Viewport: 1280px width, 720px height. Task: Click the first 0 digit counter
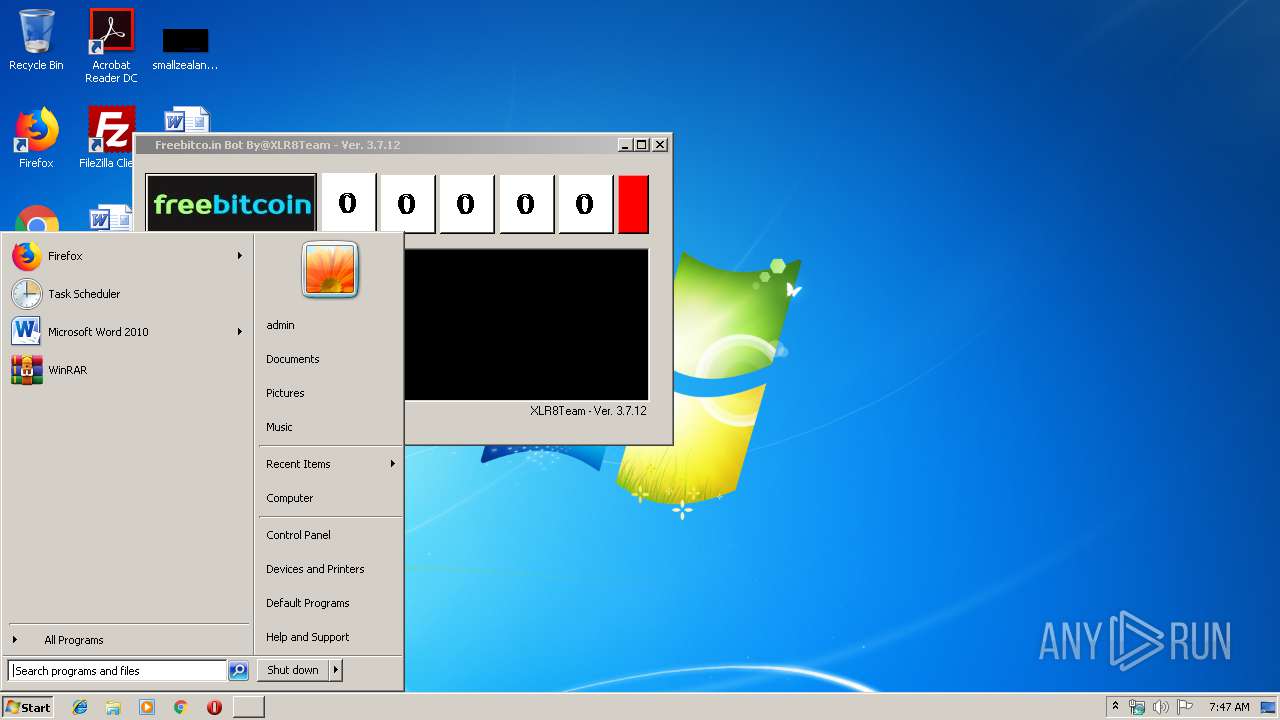tap(348, 204)
